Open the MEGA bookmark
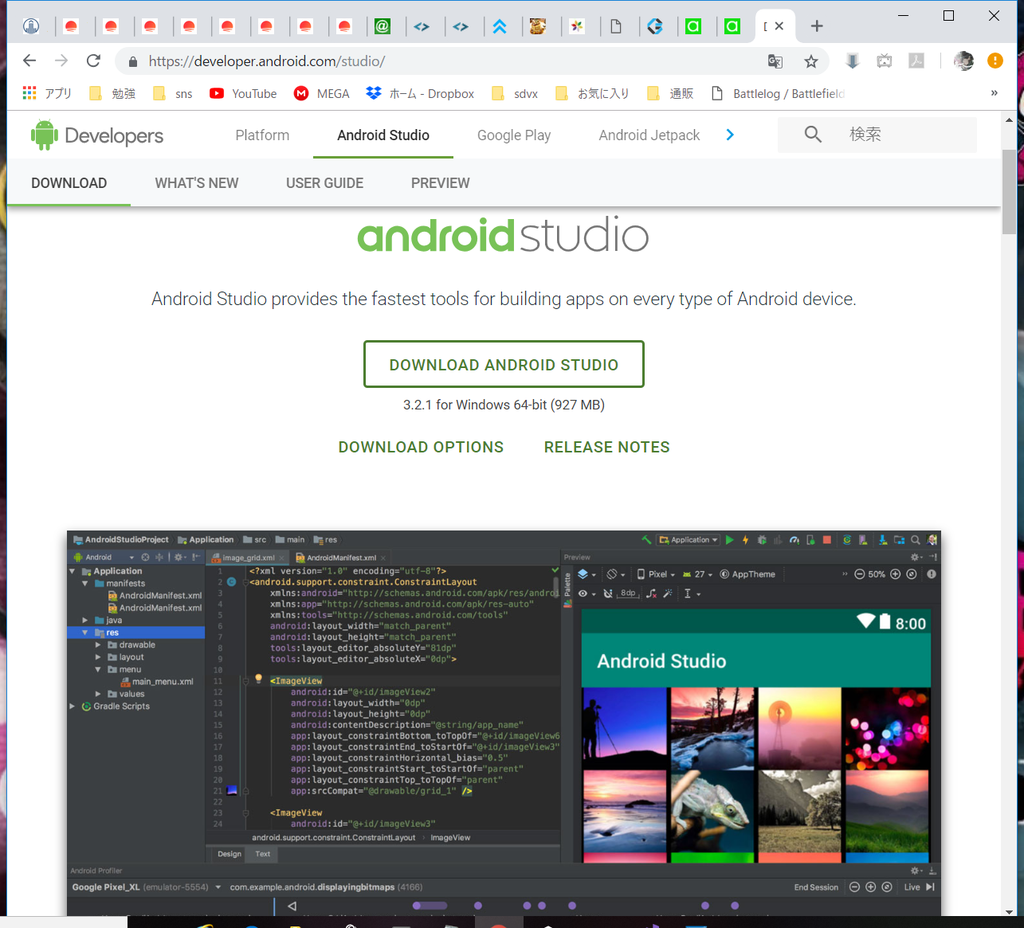 322,93
